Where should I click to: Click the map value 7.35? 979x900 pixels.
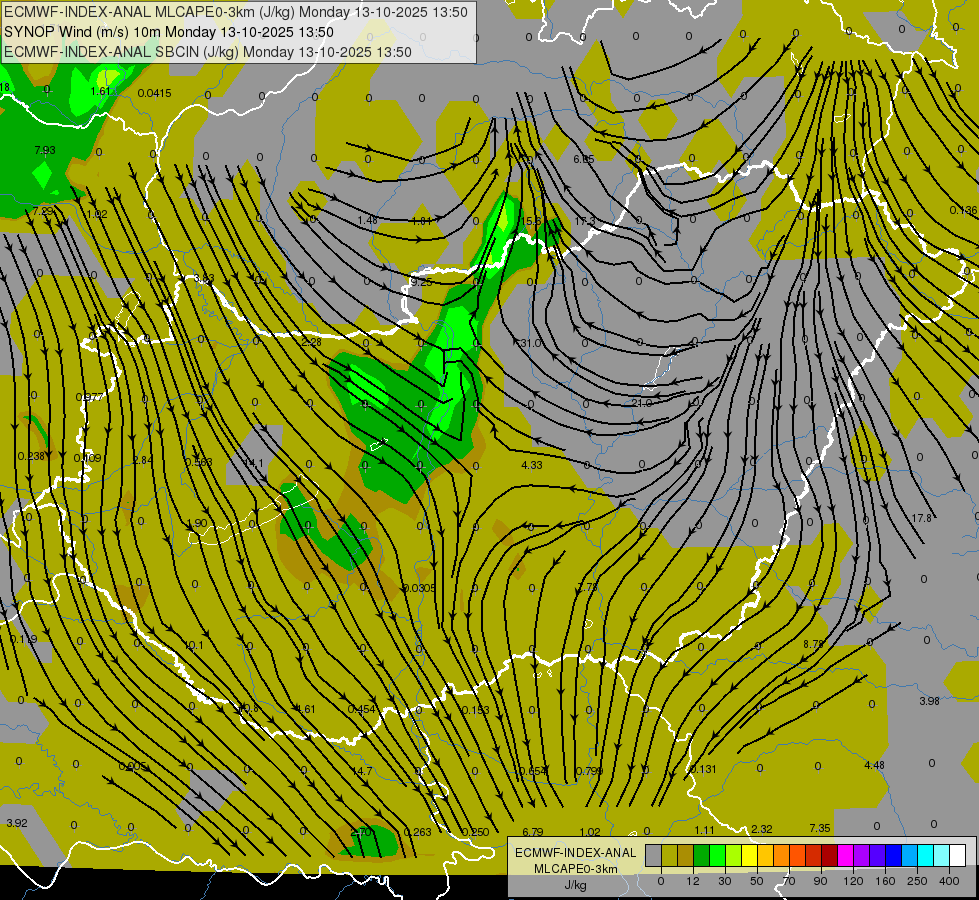820,828
